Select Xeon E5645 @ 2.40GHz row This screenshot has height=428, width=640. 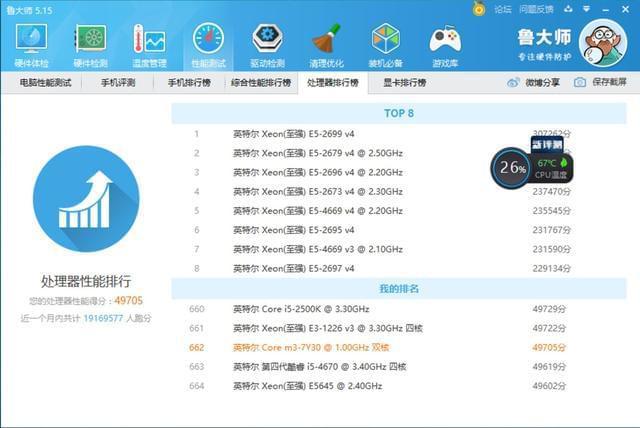click(x=399, y=386)
